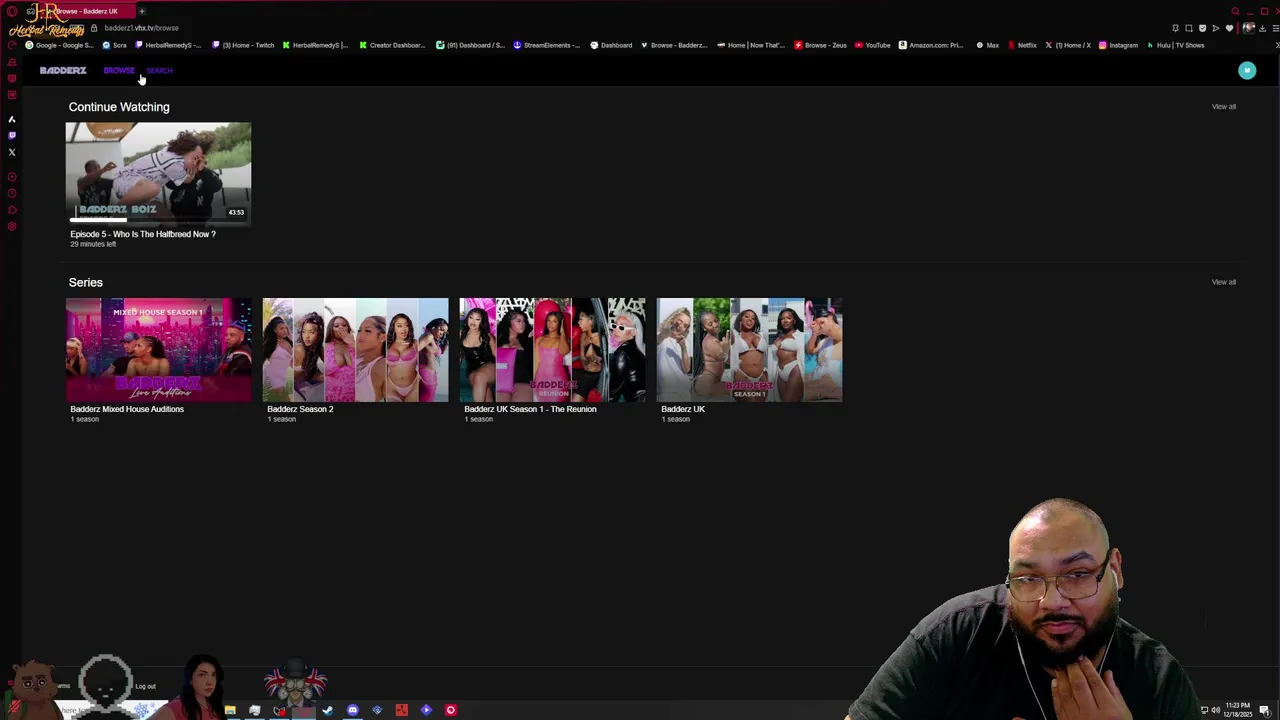Open Netflix bookmark
This screenshot has height=720, width=1280.
tap(1022, 45)
